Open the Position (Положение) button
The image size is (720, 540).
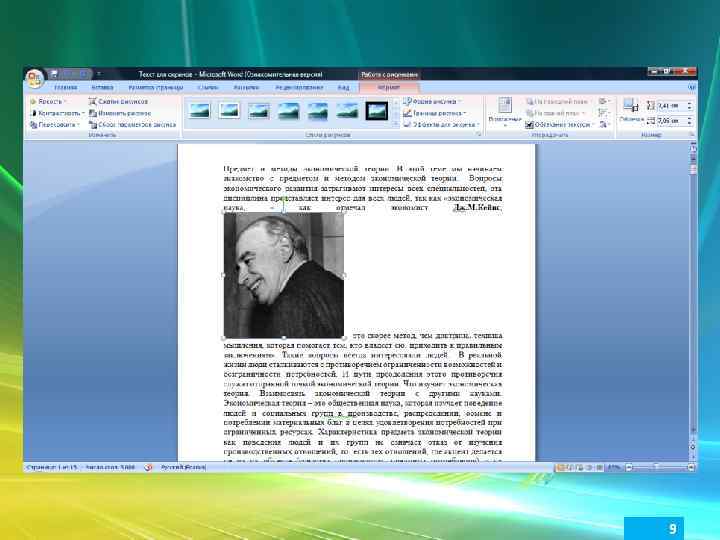pos(505,112)
